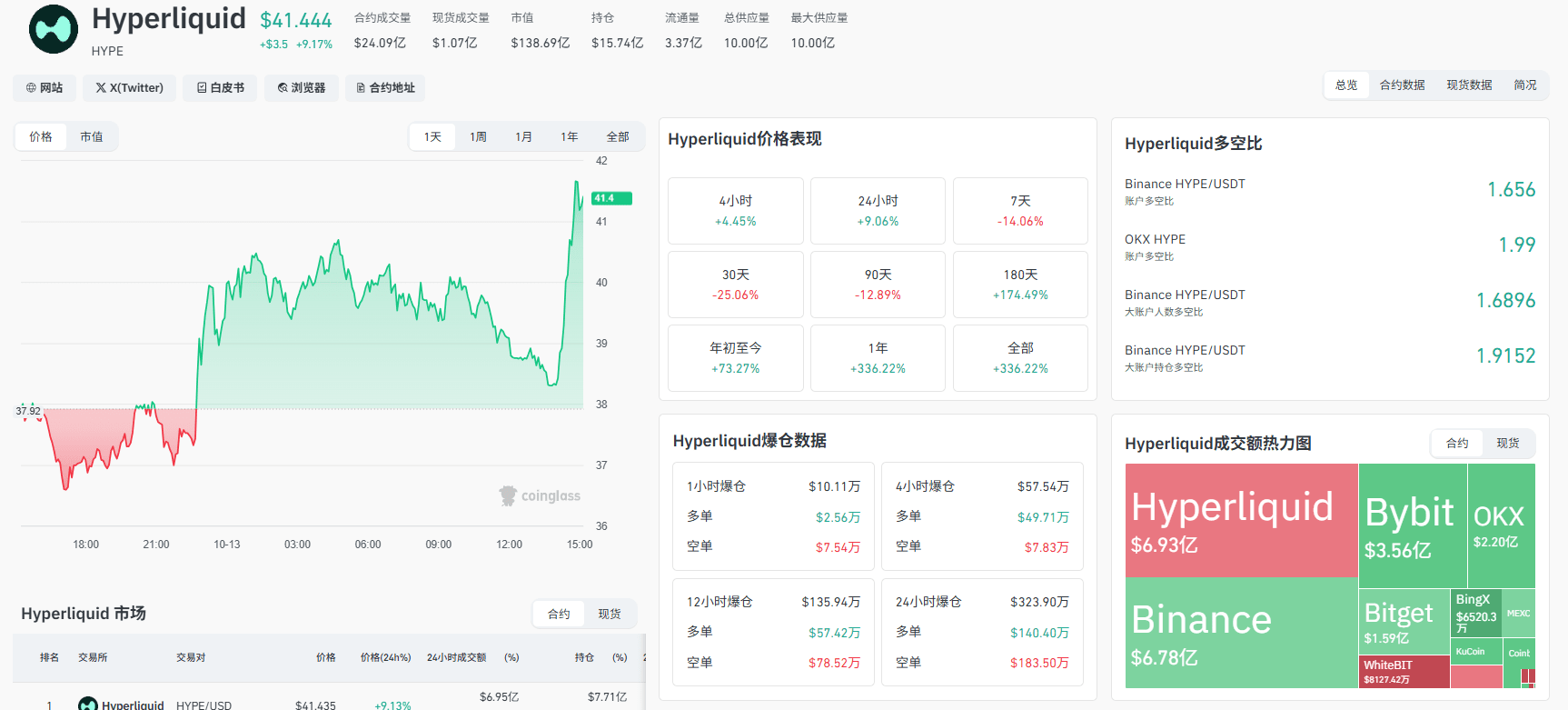Click the globe icon on 网站 button
Viewport: 1568px width, 710px height.
point(31,88)
